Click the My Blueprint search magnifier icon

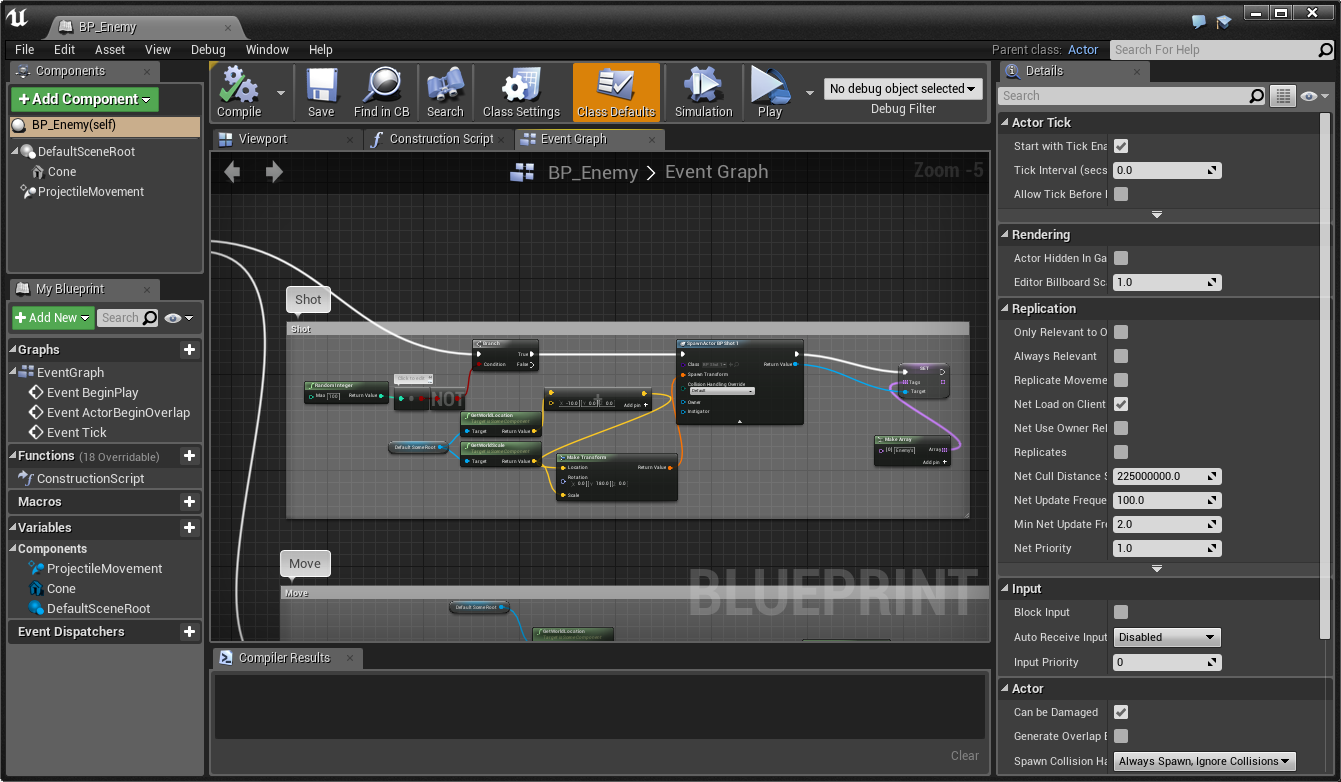click(150, 318)
